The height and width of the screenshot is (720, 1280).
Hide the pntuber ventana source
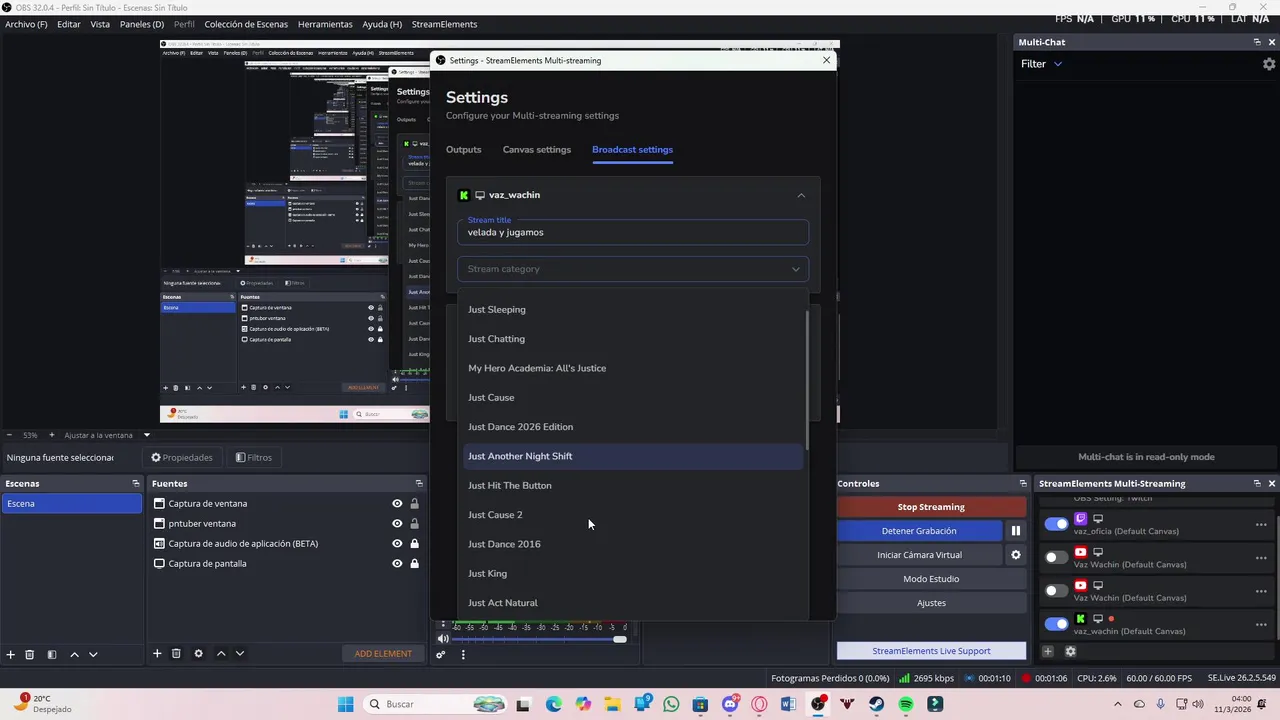coord(397,524)
